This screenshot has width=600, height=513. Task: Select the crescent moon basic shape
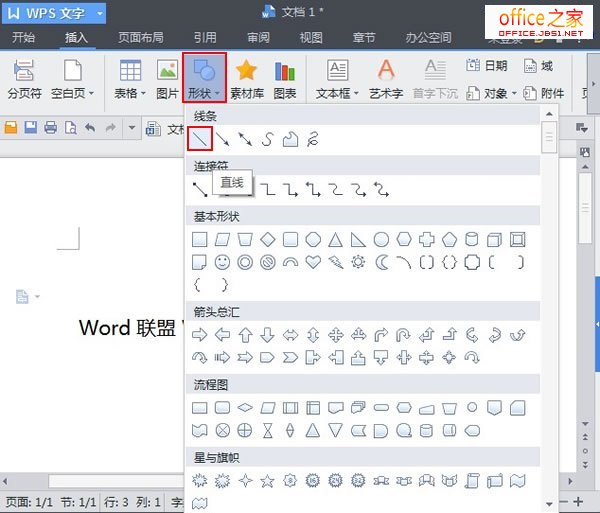(x=381, y=262)
